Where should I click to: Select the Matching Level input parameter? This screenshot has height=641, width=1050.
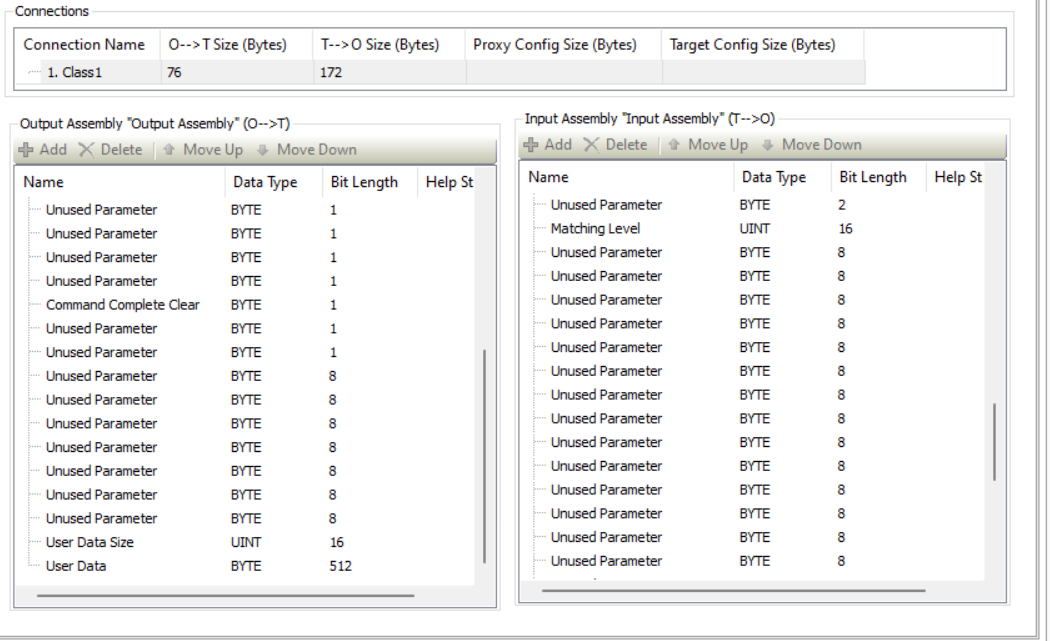595,229
